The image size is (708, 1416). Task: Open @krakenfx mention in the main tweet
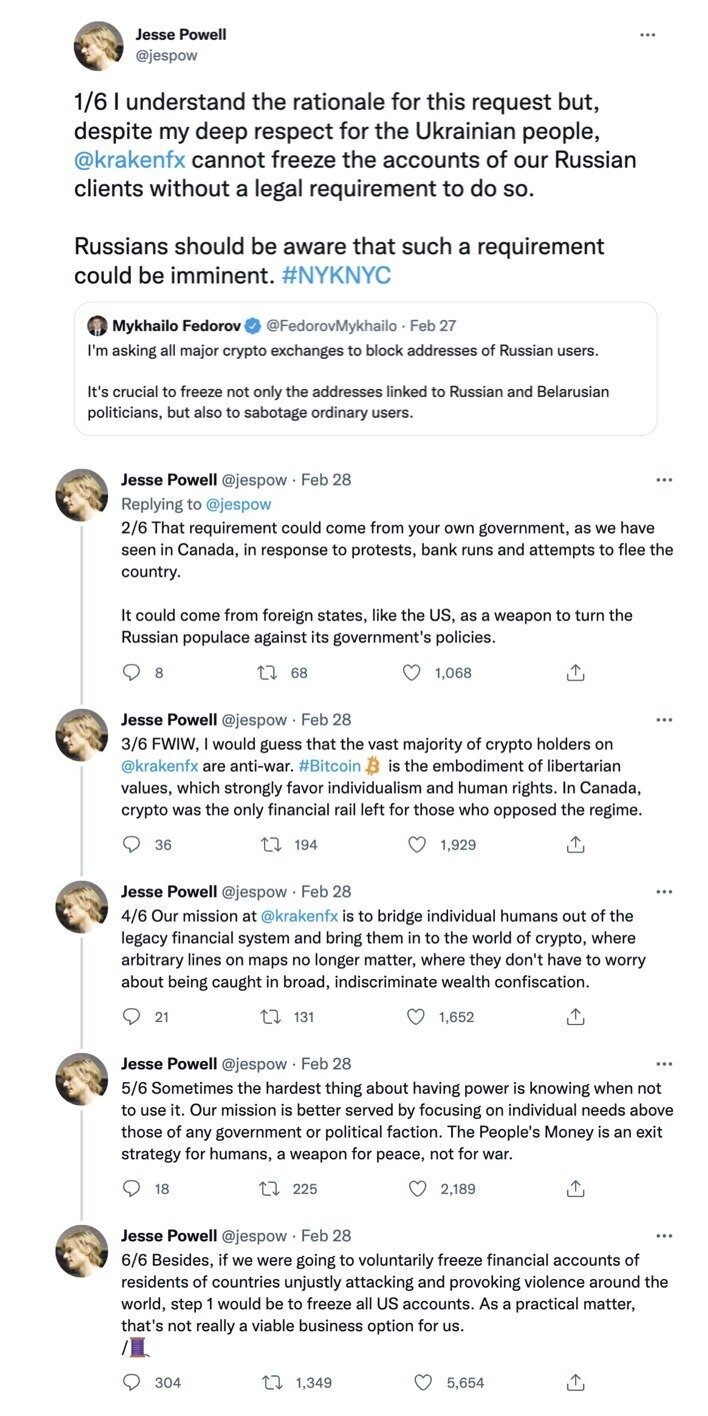[x=129, y=160]
